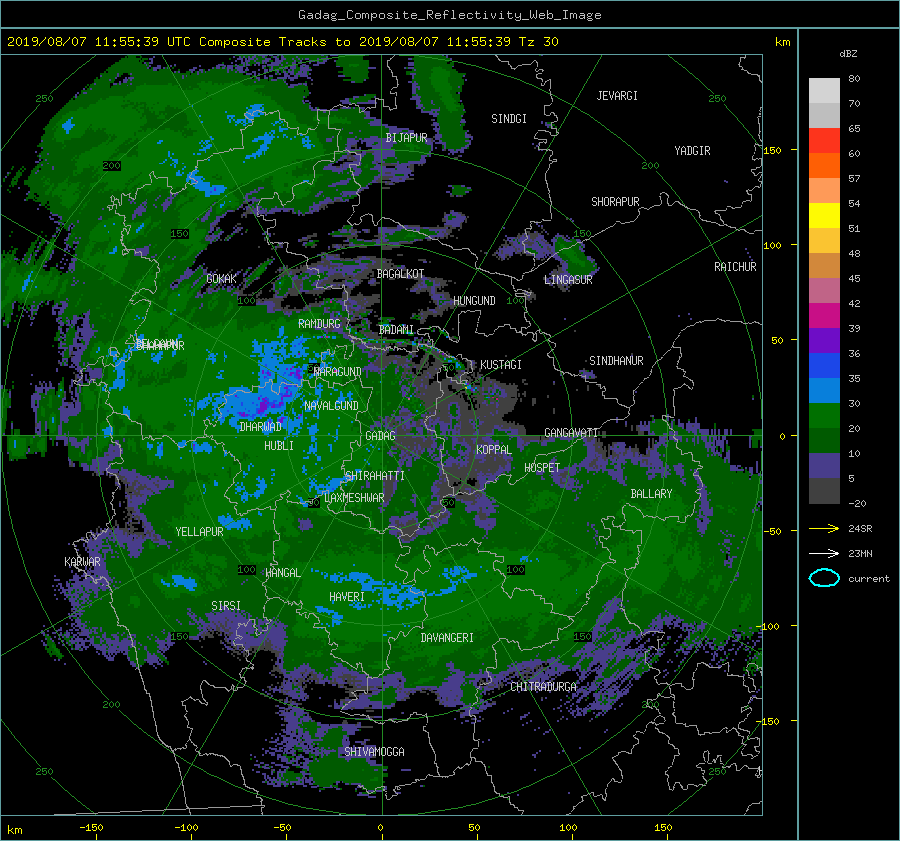Click the YADGIR city label
900x841 pixels.
coord(692,151)
